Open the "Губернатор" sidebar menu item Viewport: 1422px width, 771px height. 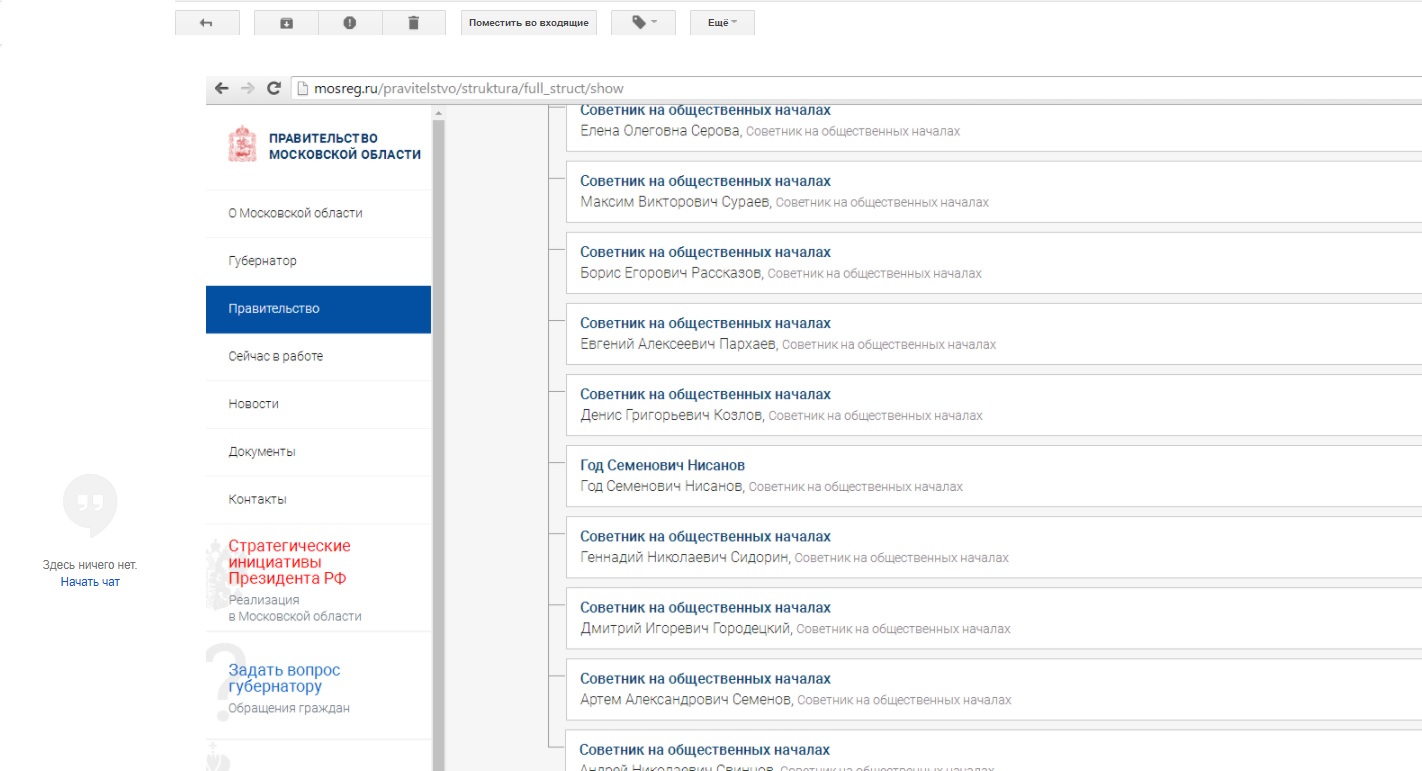pos(262,261)
